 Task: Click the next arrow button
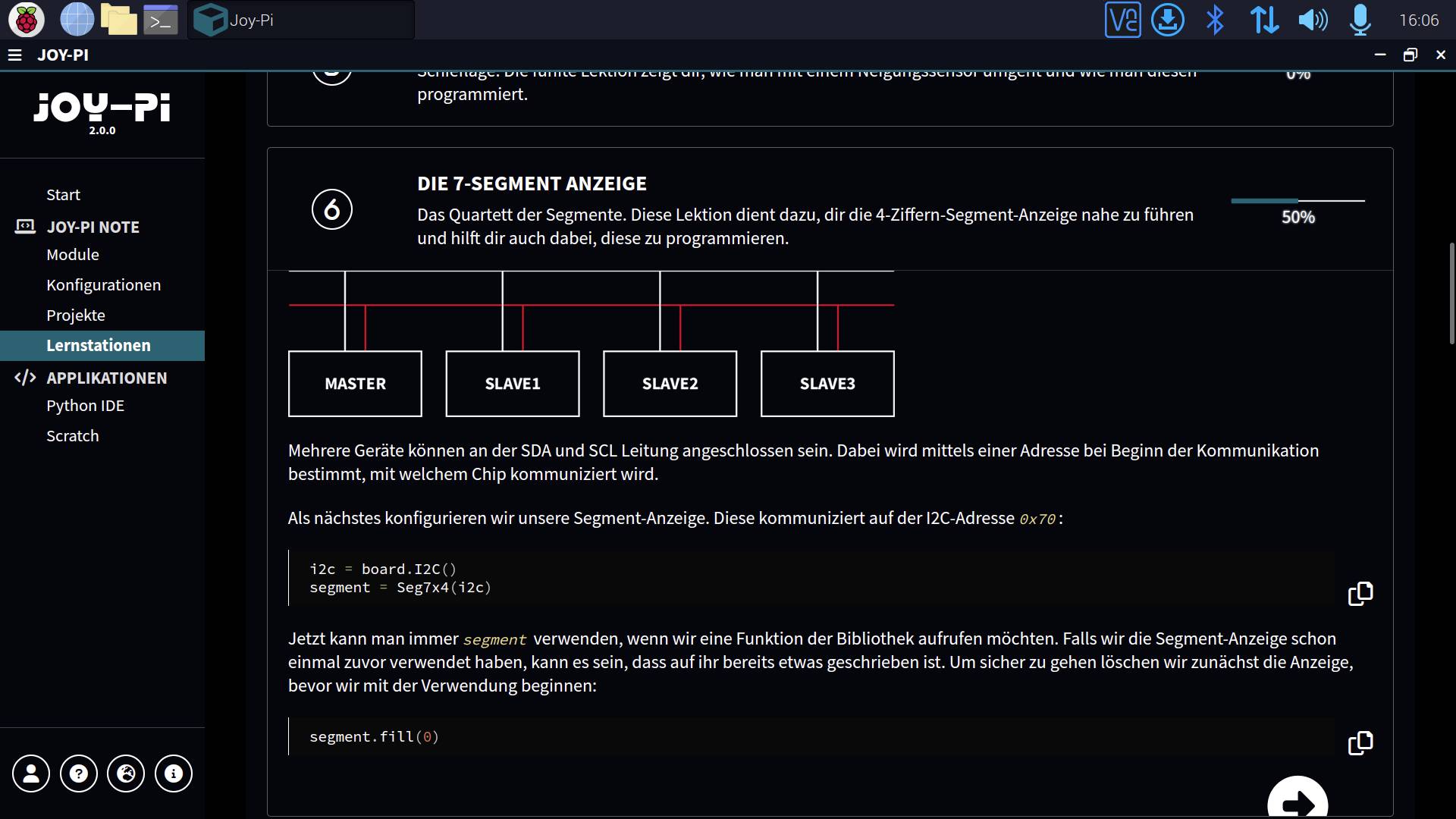tap(1298, 801)
